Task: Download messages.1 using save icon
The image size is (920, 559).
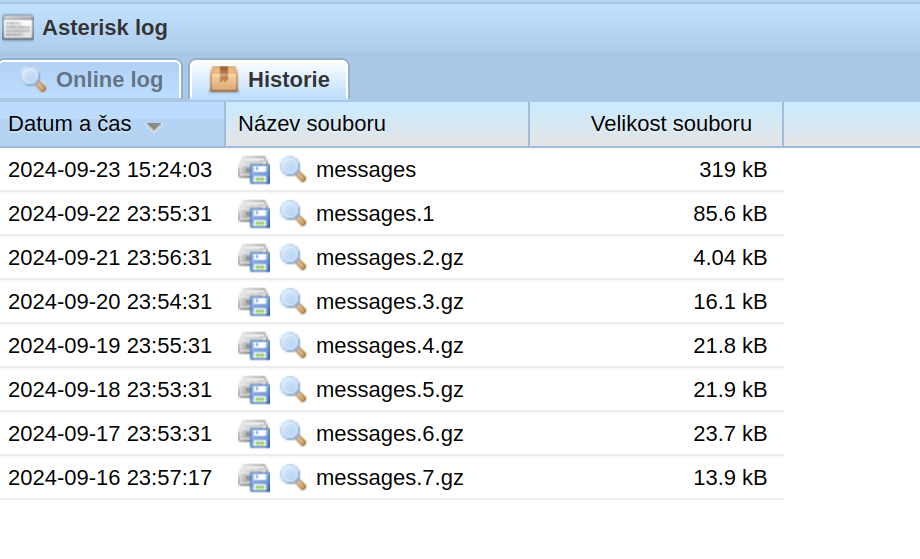Action: [254, 214]
